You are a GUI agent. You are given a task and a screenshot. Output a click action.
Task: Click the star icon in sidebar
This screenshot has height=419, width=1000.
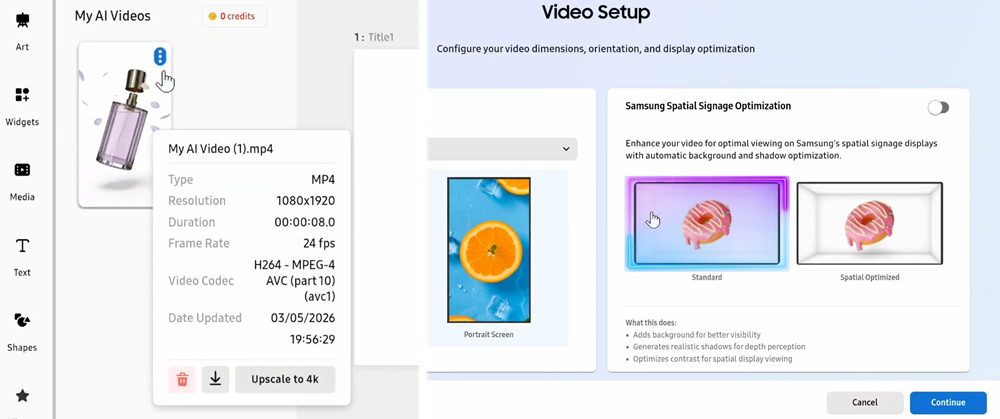click(x=22, y=396)
